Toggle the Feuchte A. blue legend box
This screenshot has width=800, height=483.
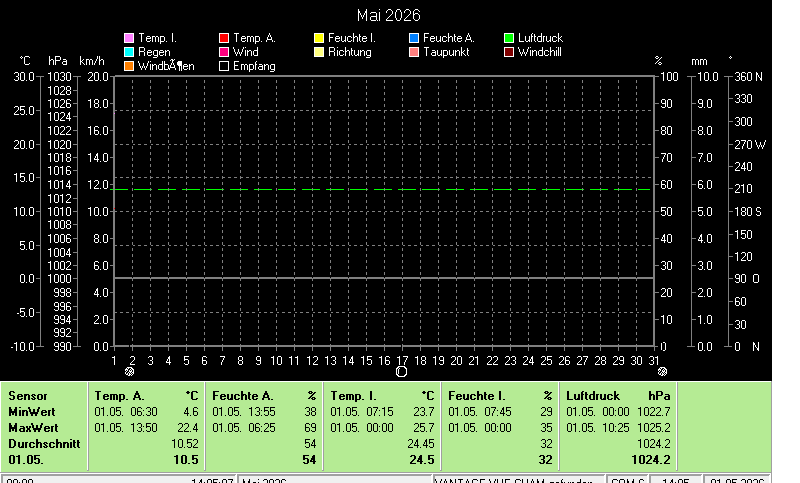(x=414, y=38)
